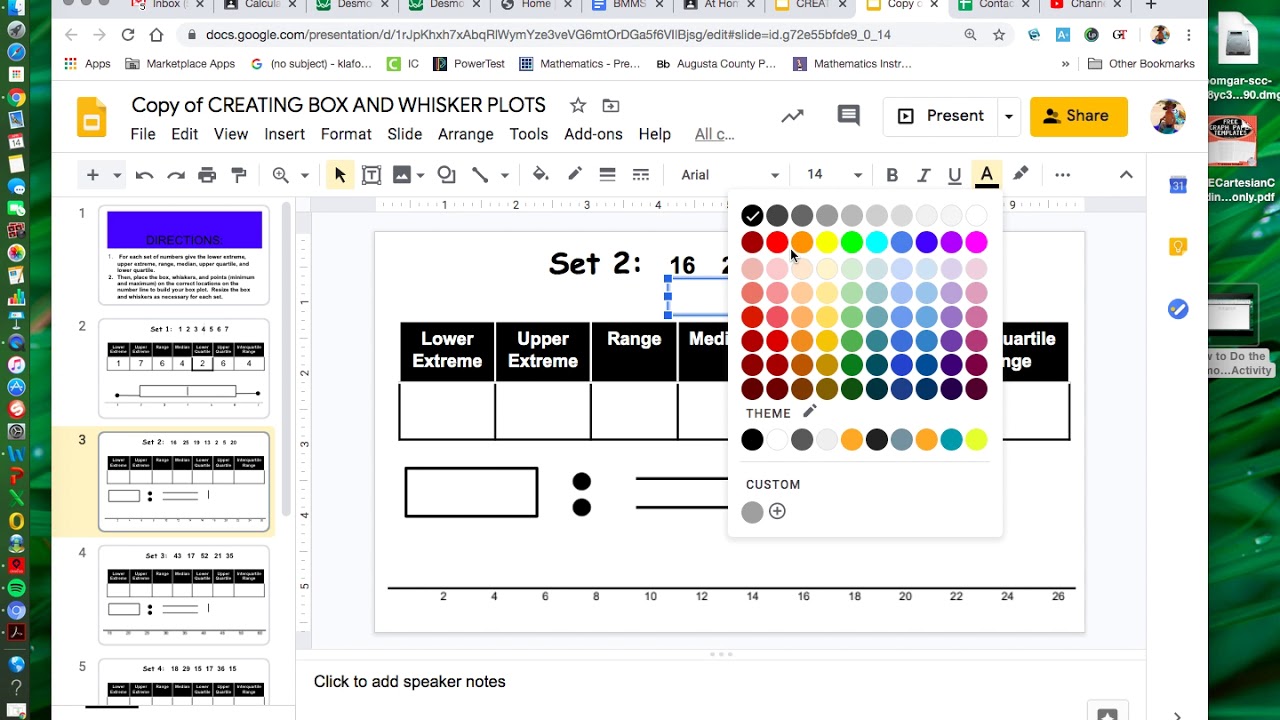Add a custom color plus button
This screenshot has height=720, width=1280.
pyautogui.click(x=777, y=512)
